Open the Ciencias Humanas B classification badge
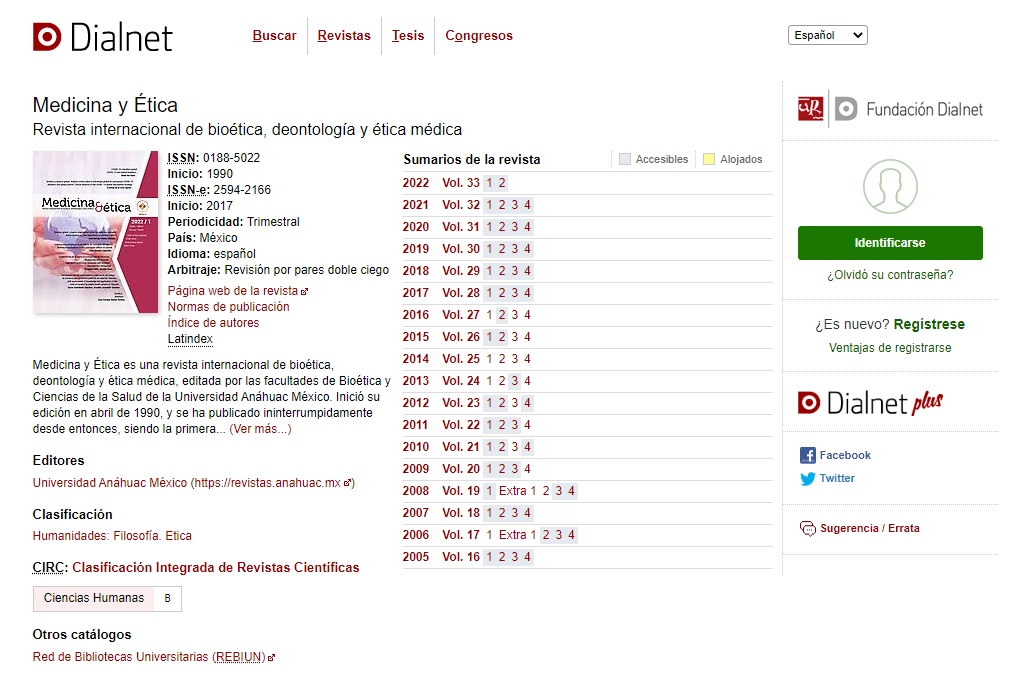This screenshot has height=695, width=1014. [107, 599]
